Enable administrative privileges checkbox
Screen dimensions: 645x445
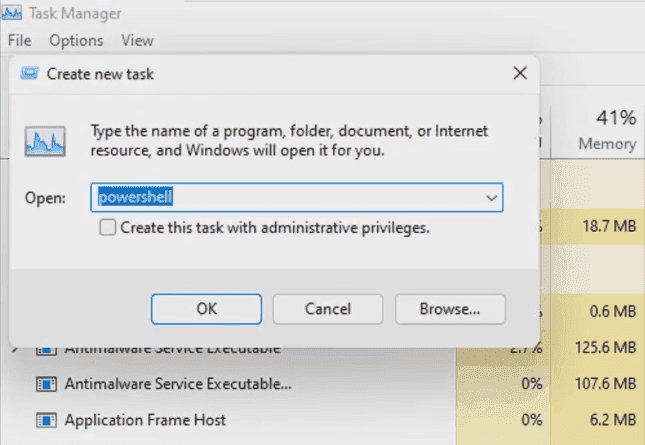[107, 227]
